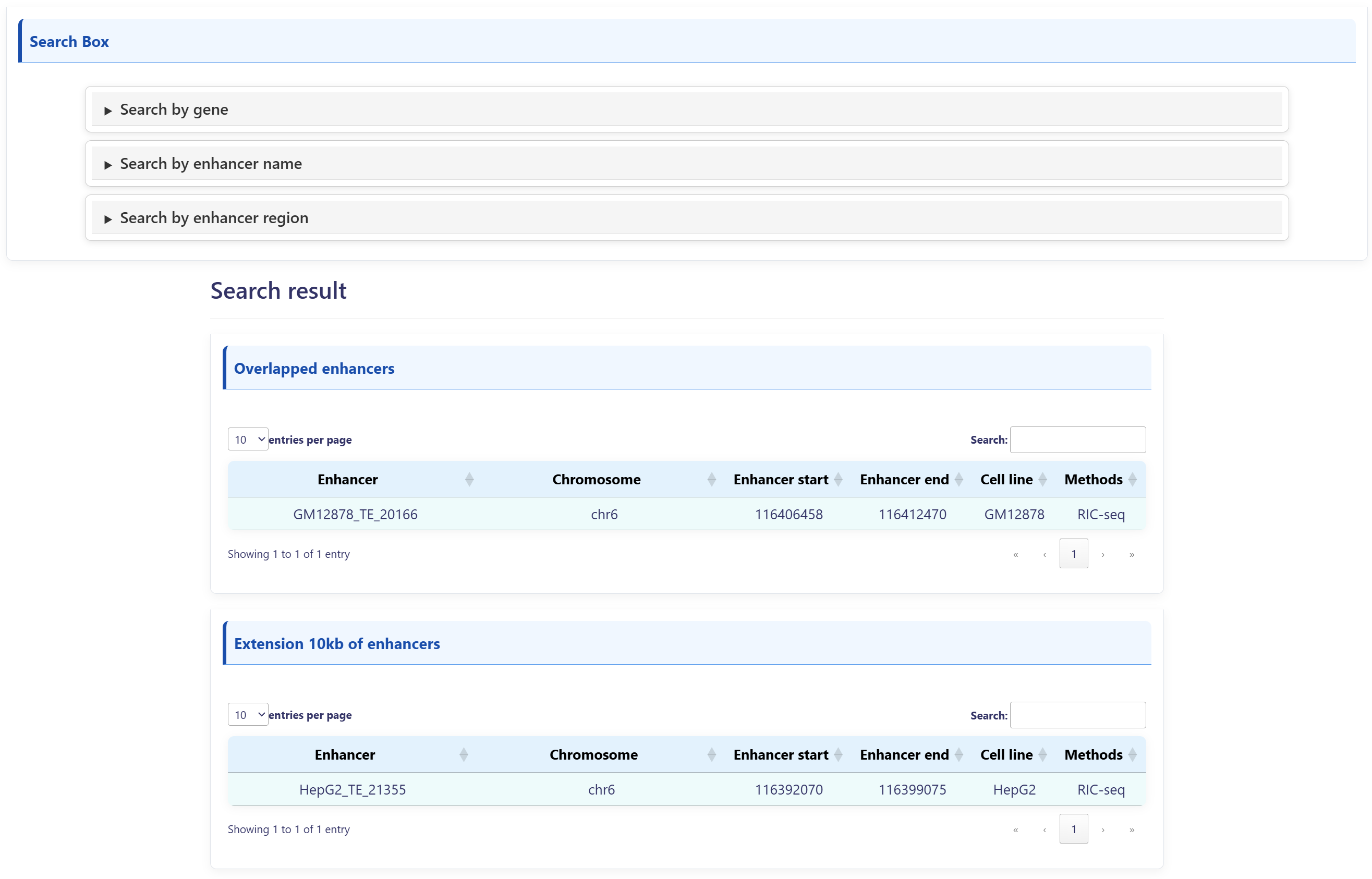The height and width of the screenshot is (879, 1372).
Task: Go to last page in Overlapped enhancers
Action: point(1131,554)
